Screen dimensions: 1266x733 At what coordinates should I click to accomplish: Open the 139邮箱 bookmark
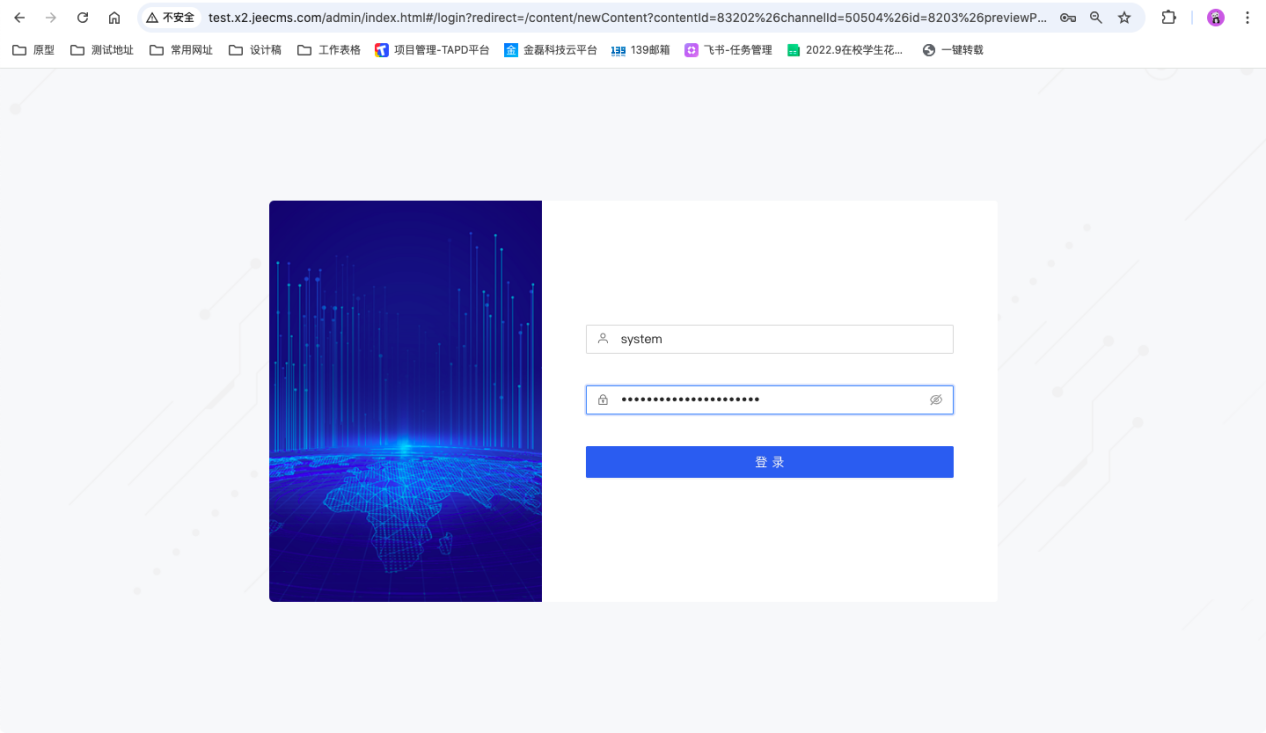pos(640,50)
